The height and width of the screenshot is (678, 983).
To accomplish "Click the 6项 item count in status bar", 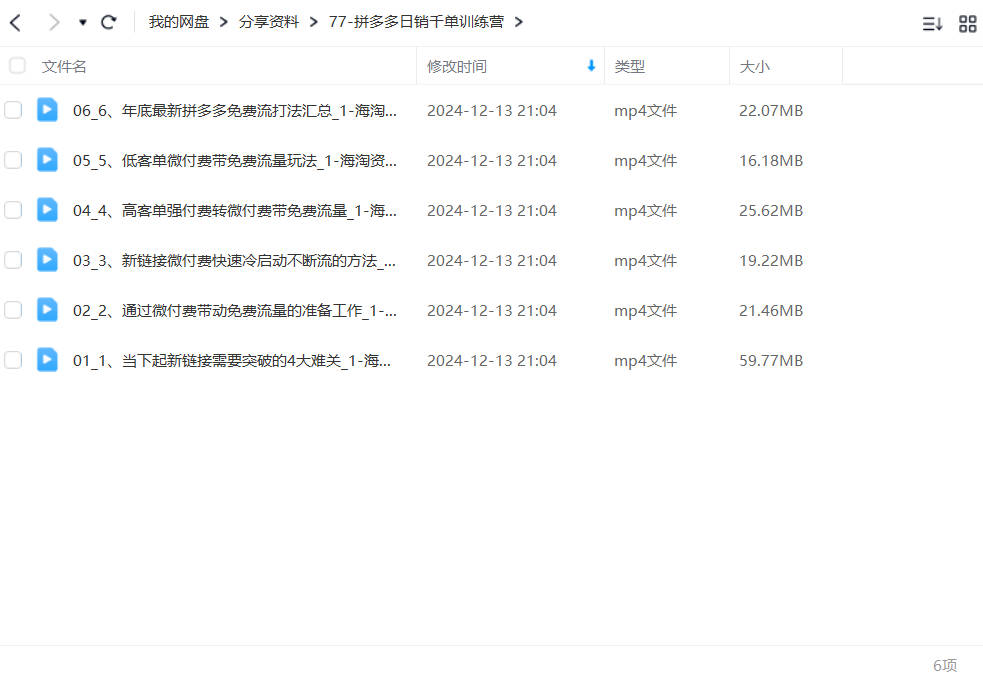I will (x=945, y=665).
